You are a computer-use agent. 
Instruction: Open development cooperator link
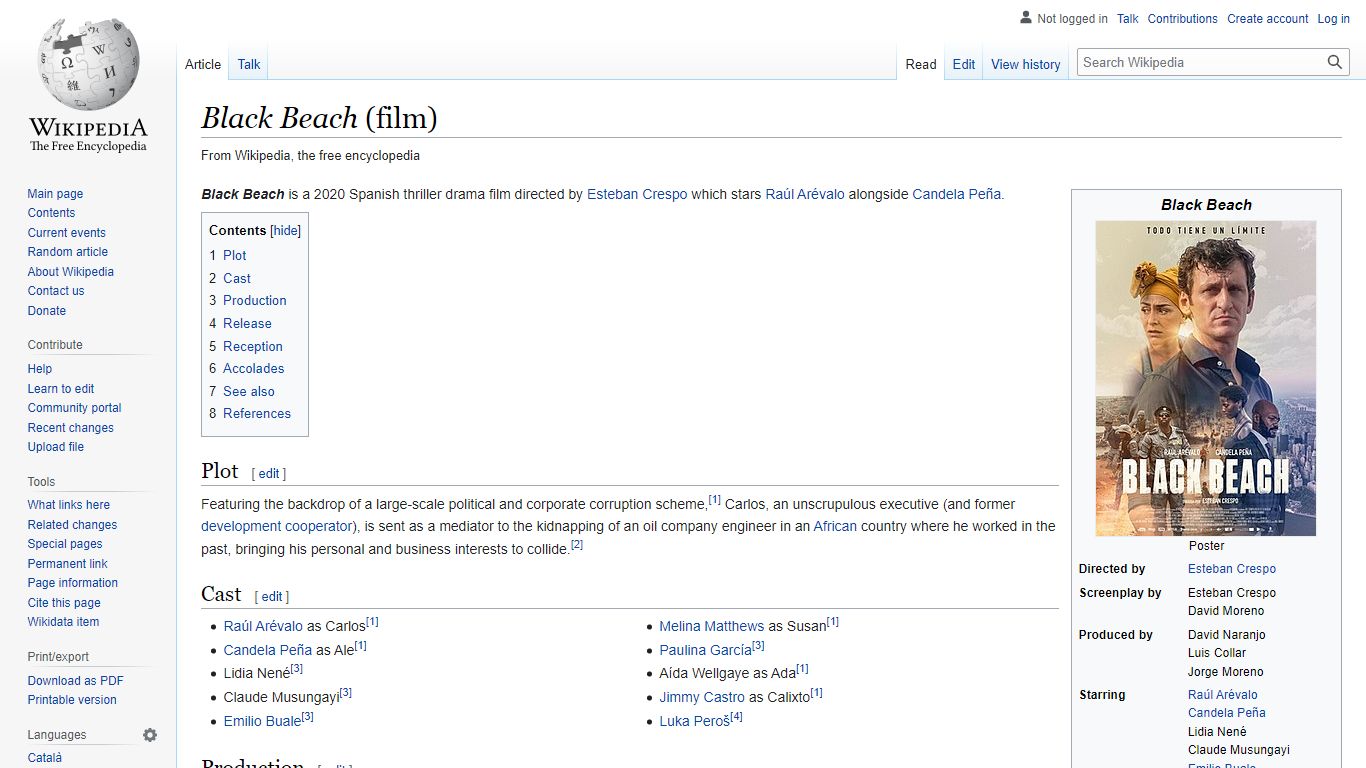pos(277,526)
